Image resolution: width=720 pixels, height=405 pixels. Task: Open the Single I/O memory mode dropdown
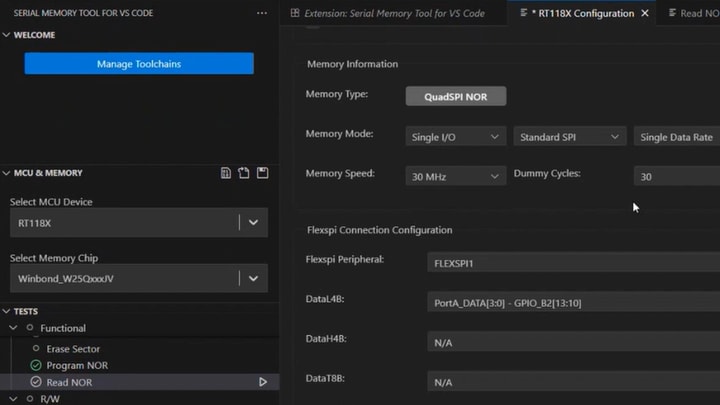point(455,137)
